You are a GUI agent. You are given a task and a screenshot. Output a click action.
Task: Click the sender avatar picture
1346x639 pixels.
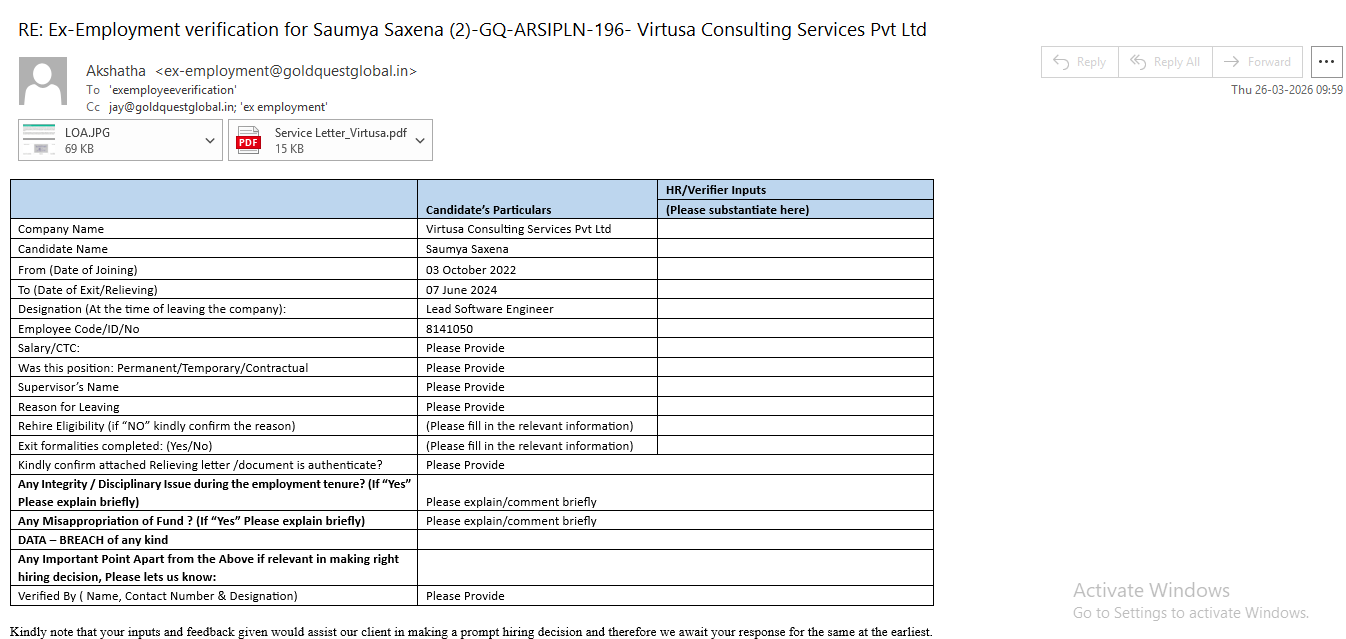tap(43, 81)
